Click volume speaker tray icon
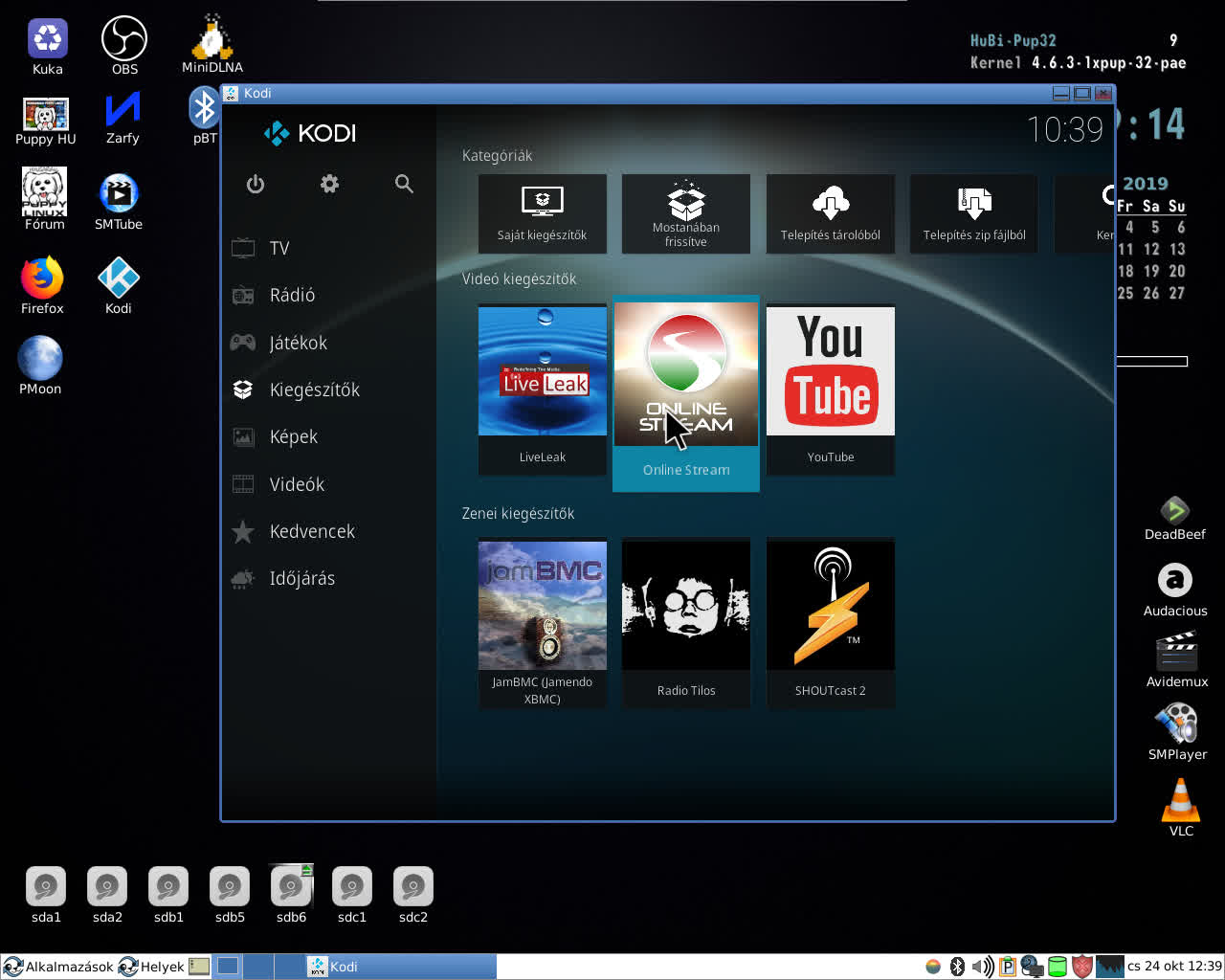Image resolution: width=1225 pixels, height=980 pixels. (x=982, y=967)
